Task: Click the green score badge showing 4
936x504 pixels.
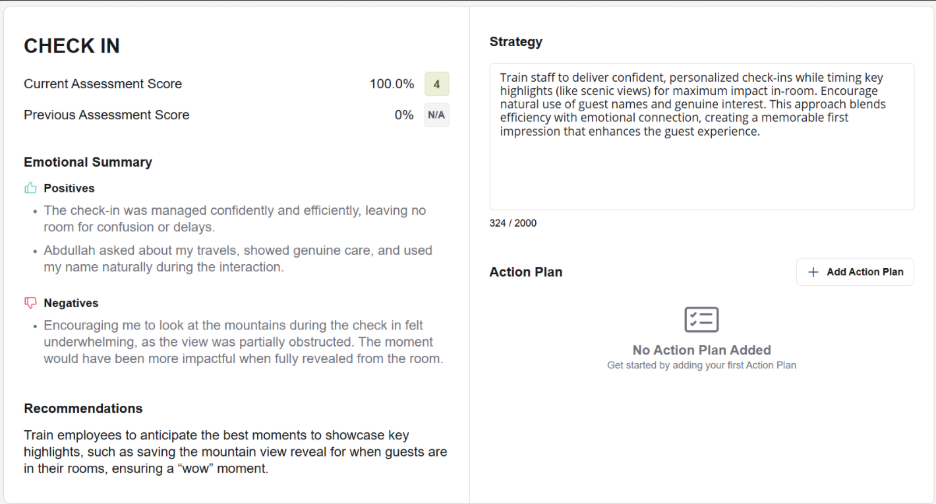Action: pos(437,84)
